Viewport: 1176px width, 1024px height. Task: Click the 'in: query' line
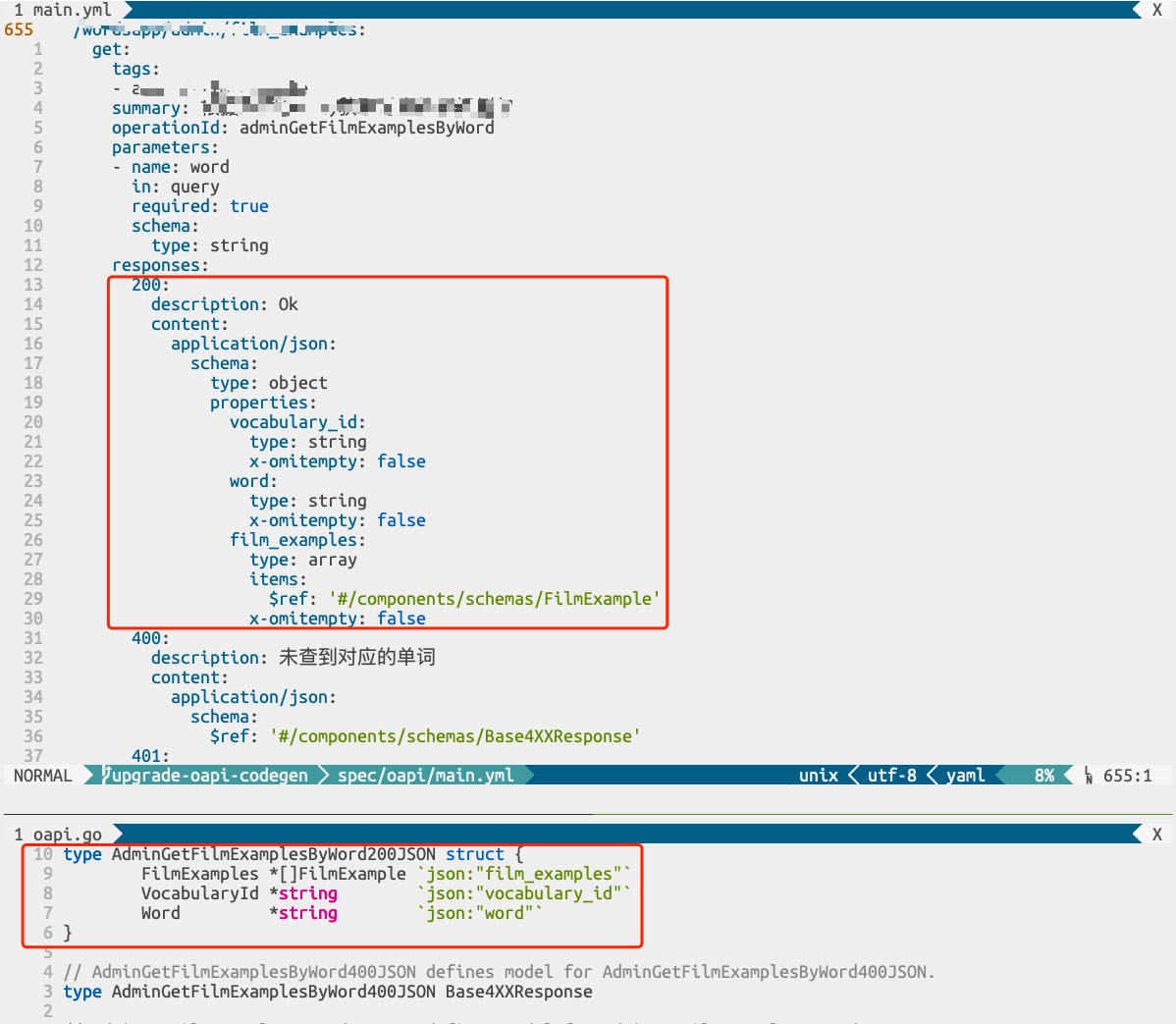pos(176,187)
